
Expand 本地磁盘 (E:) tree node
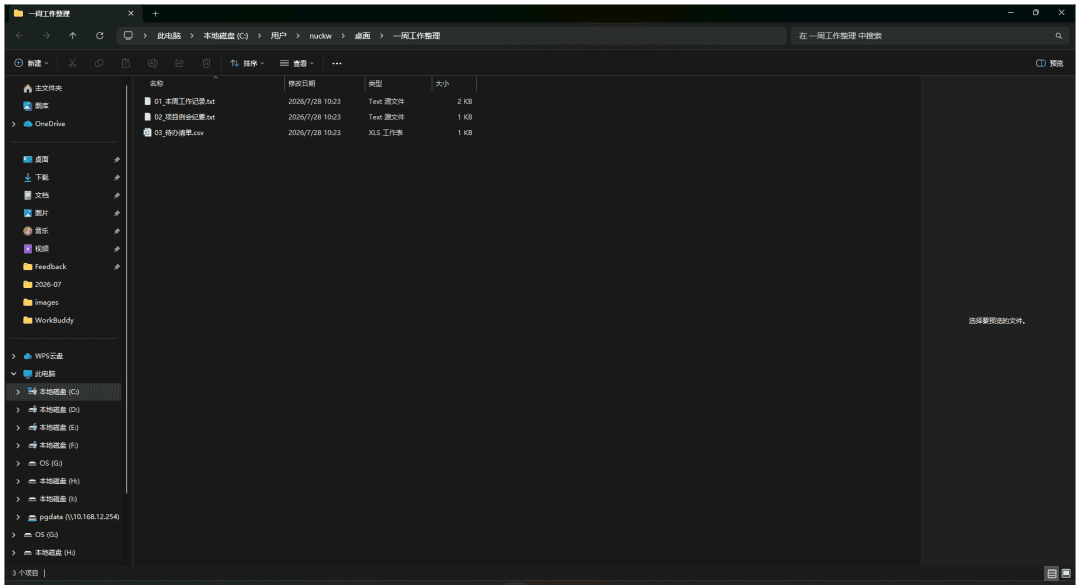coord(18,427)
